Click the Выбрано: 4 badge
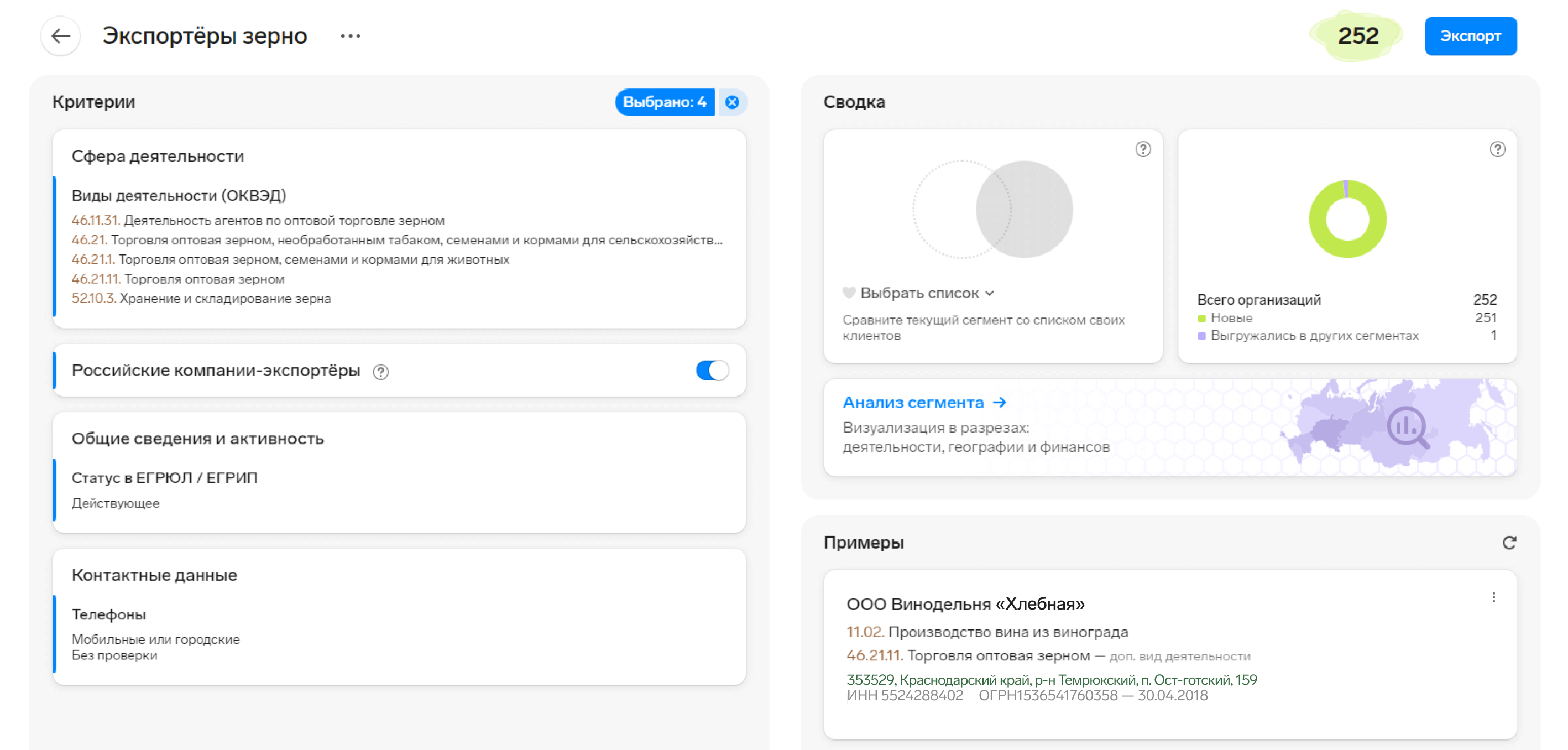 (x=664, y=102)
